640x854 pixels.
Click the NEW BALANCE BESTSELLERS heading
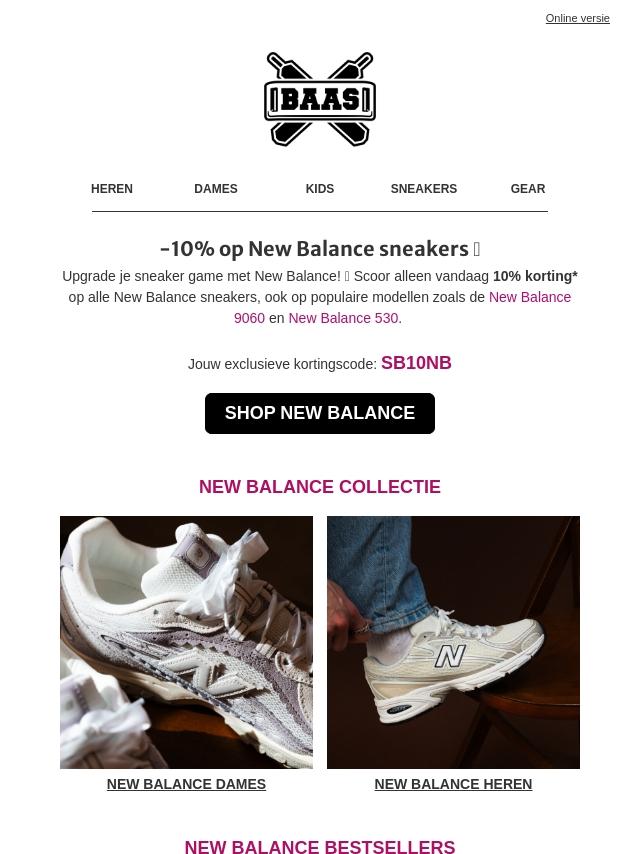tap(320, 846)
